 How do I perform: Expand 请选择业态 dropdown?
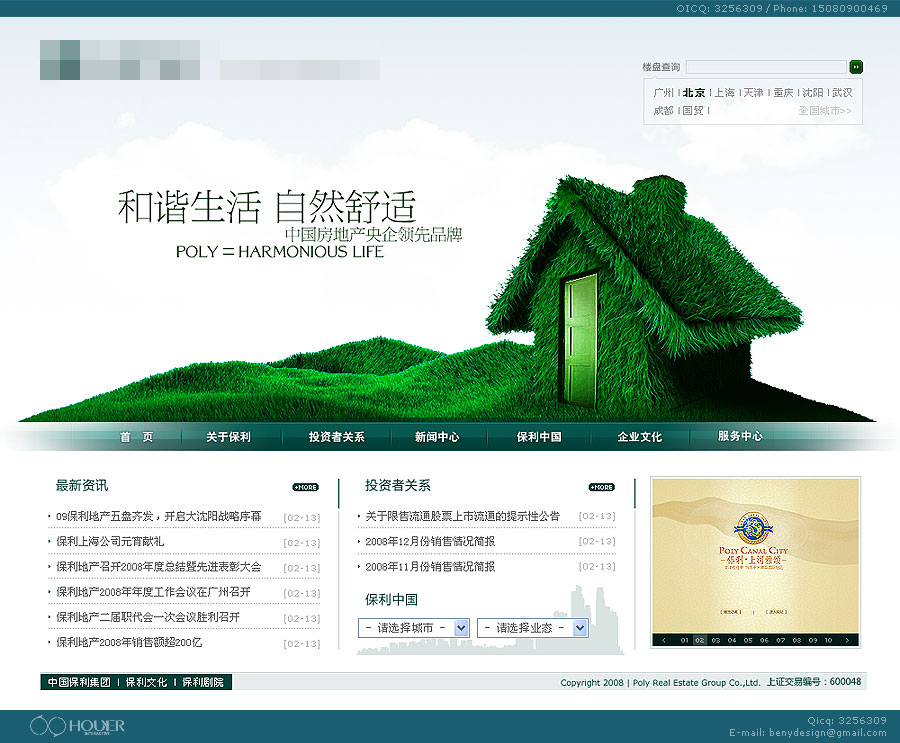pos(533,628)
